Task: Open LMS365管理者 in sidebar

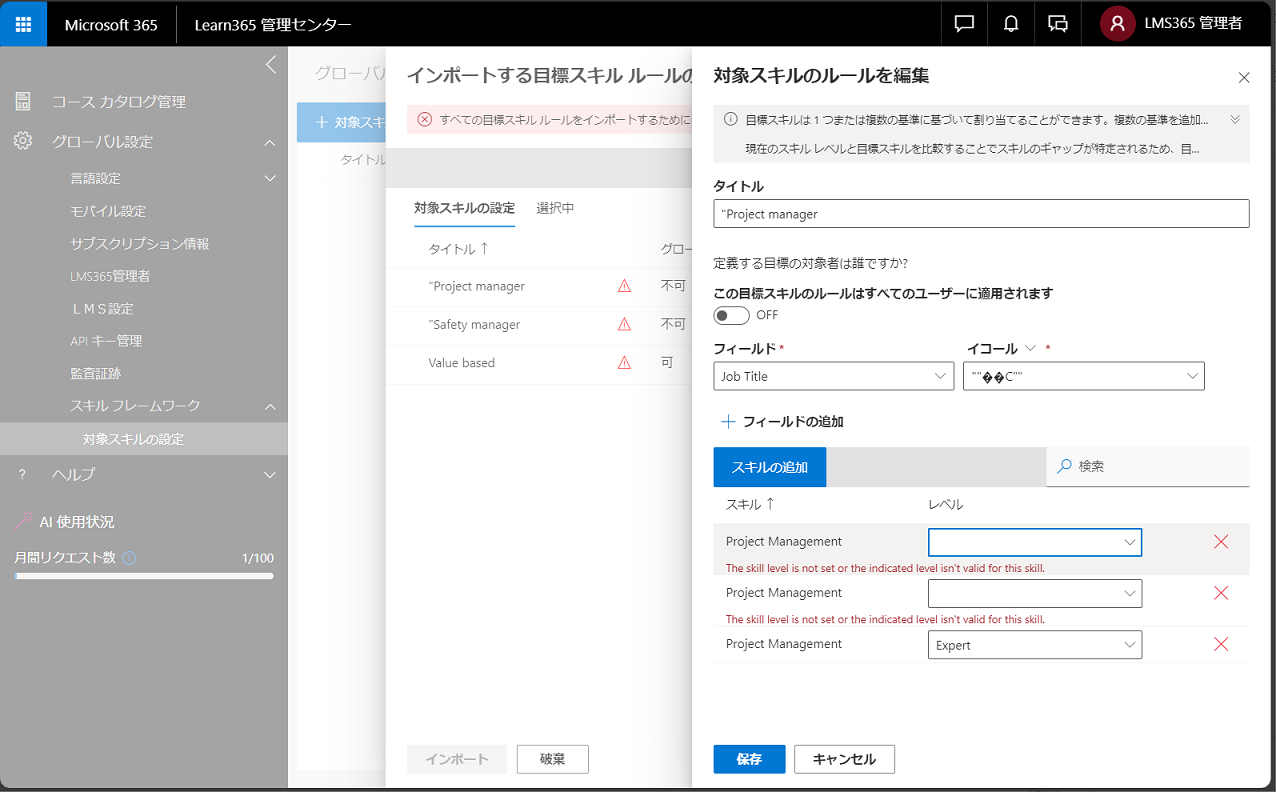Action: click(x=110, y=276)
